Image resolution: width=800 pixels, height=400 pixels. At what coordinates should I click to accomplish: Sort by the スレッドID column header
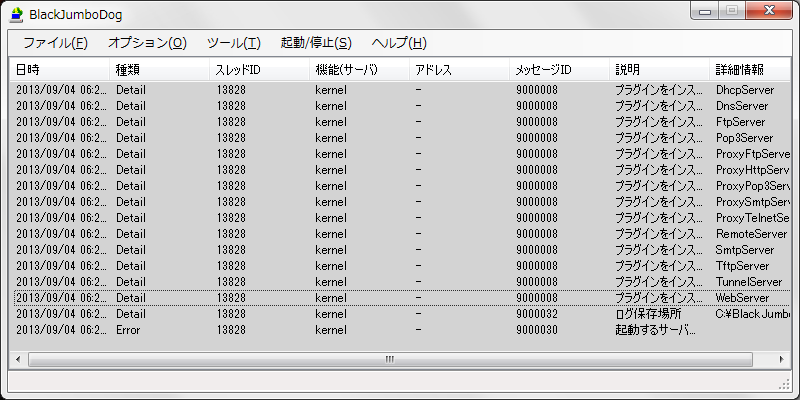[x=260, y=70]
